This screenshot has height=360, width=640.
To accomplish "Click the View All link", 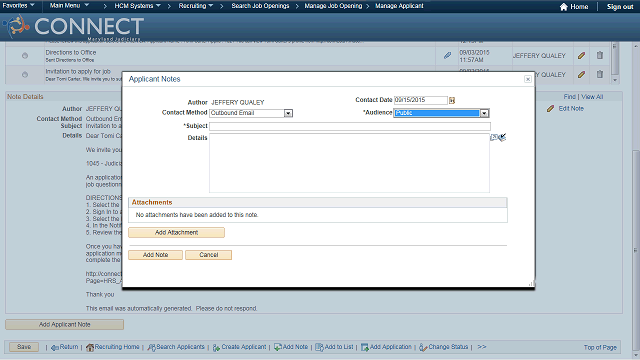I will [x=592, y=97].
